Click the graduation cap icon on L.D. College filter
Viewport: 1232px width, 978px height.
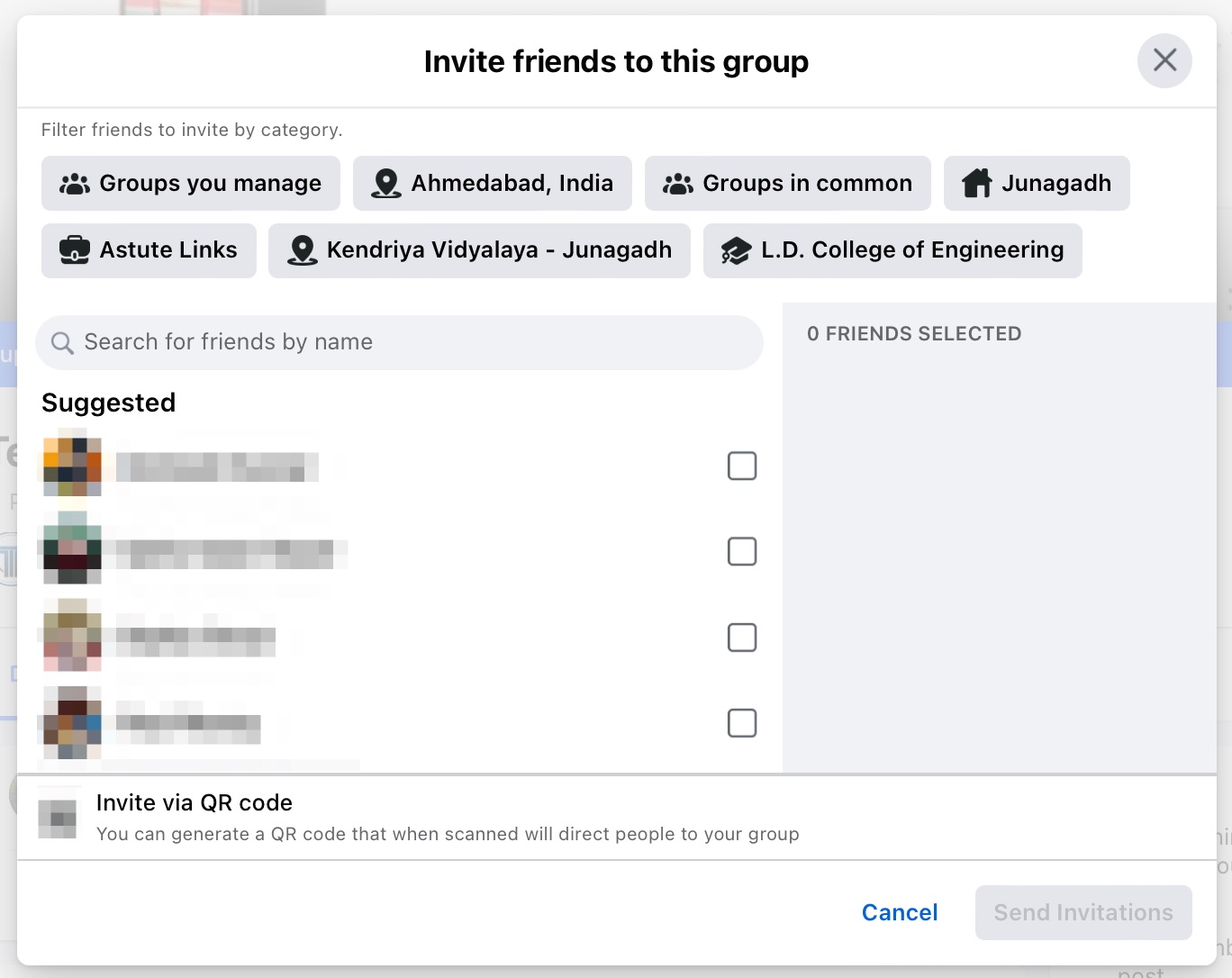point(737,250)
